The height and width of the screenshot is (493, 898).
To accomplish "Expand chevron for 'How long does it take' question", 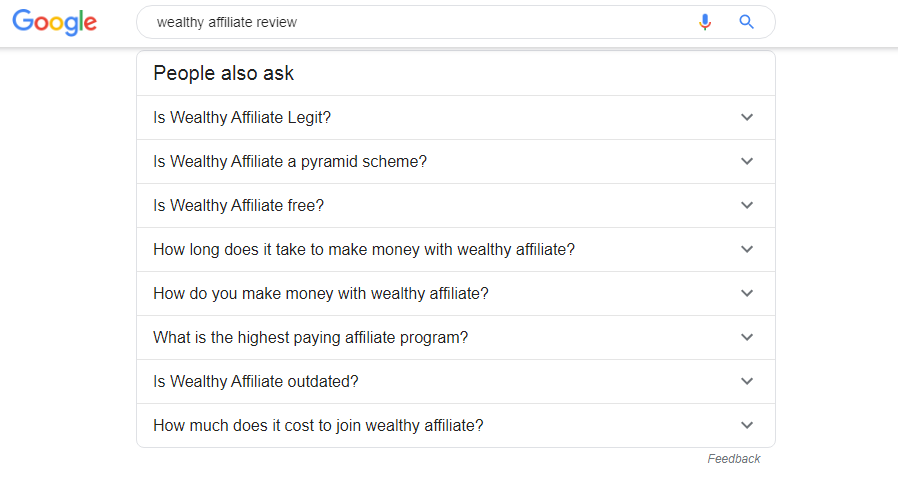I will [x=746, y=249].
